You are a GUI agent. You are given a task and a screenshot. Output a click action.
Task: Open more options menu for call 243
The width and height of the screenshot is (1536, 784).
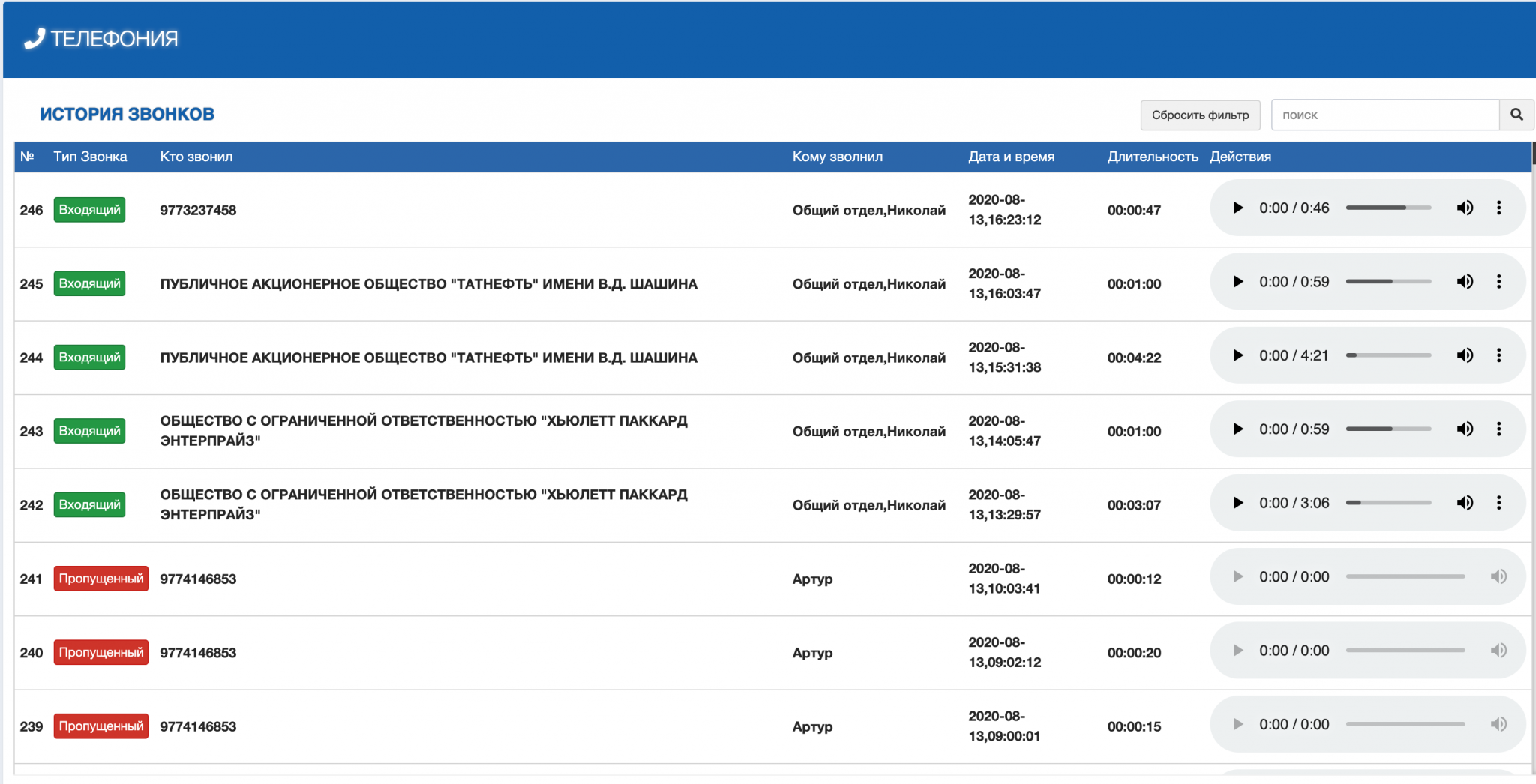point(1498,429)
